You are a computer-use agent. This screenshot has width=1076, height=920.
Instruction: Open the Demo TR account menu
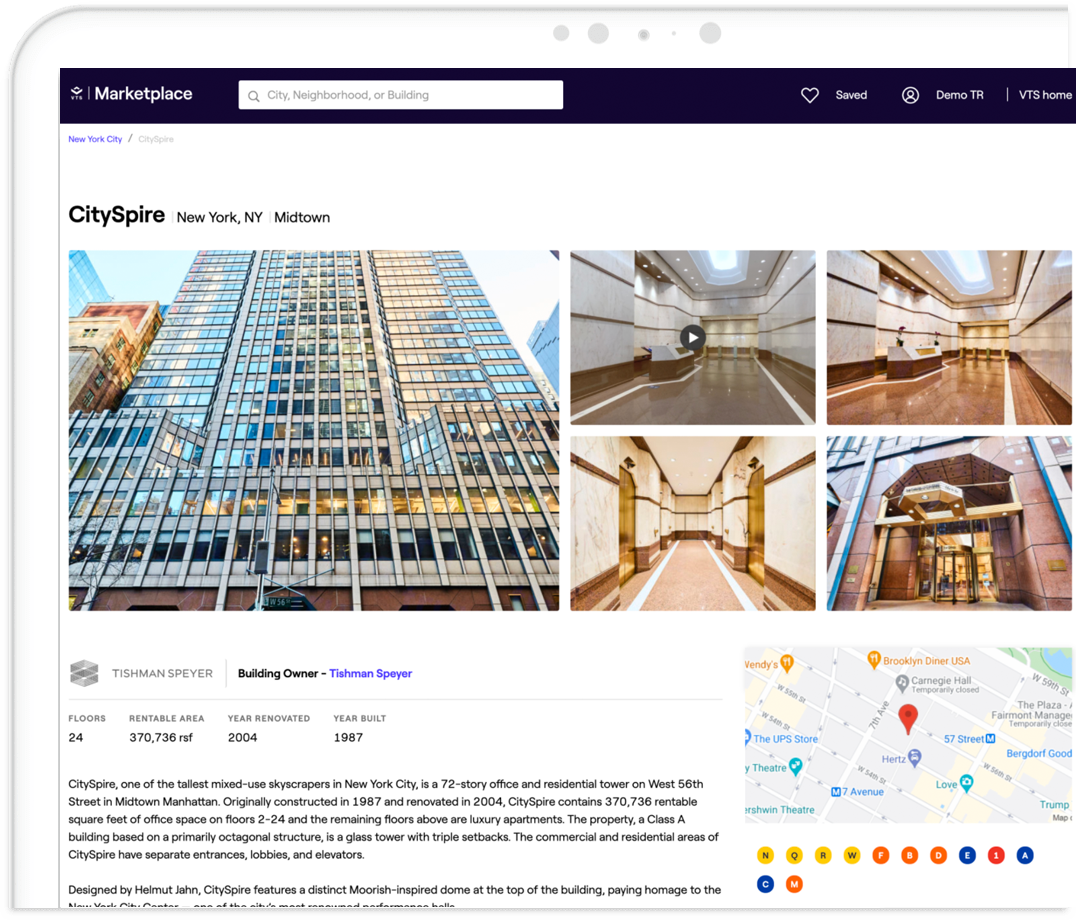coord(959,95)
